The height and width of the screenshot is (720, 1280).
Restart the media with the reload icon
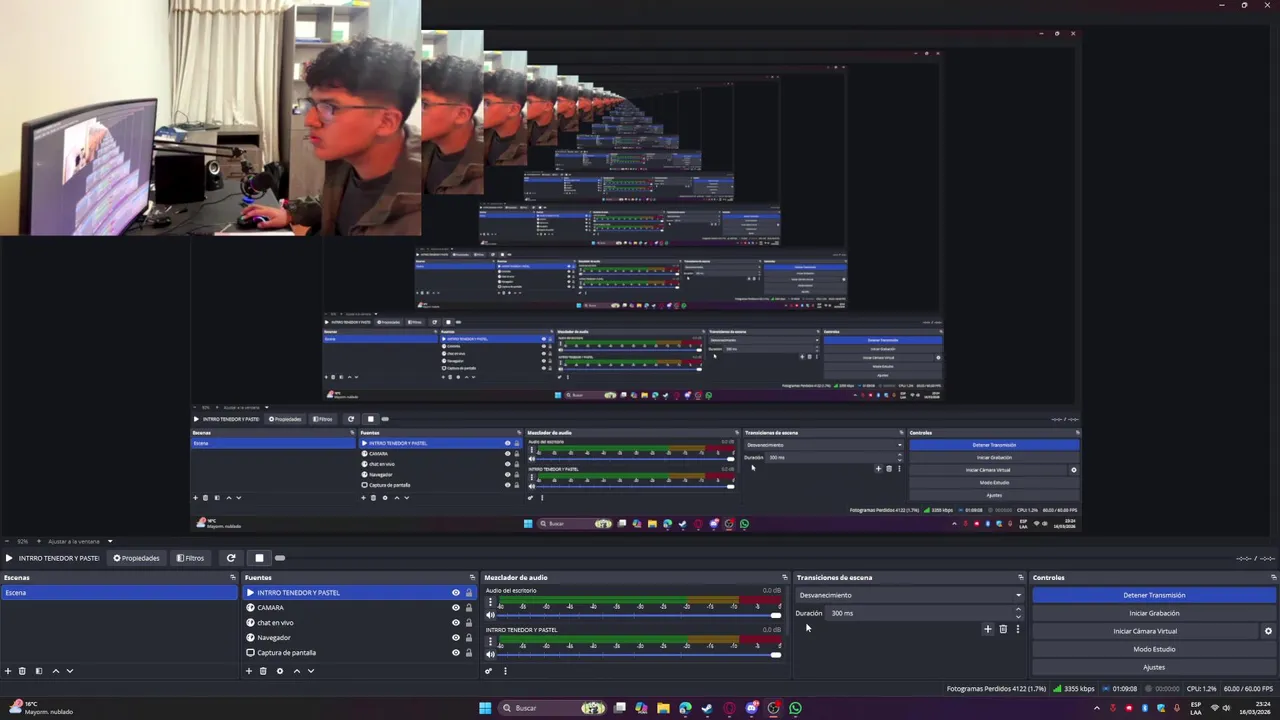[x=231, y=558]
